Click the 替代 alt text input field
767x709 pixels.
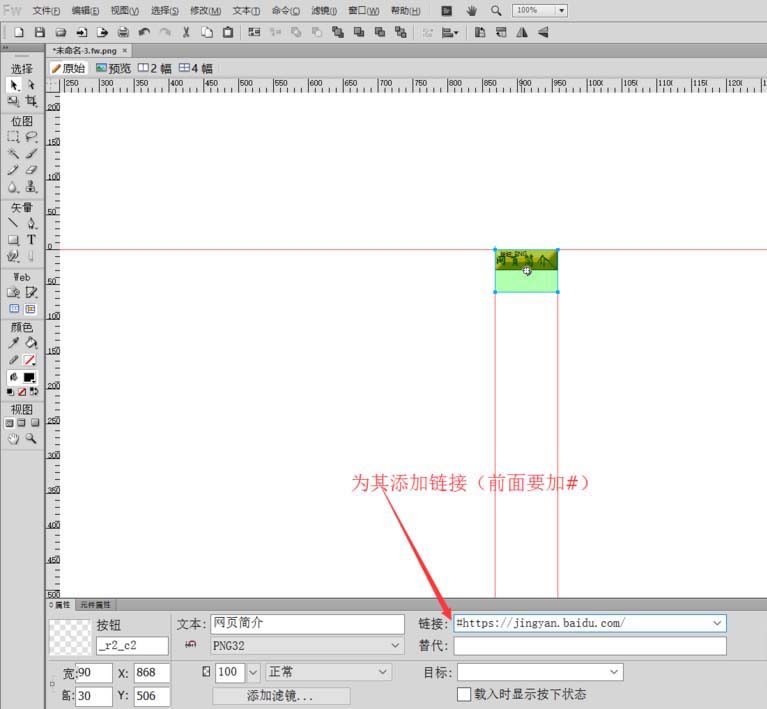pyautogui.click(x=589, y=646)
